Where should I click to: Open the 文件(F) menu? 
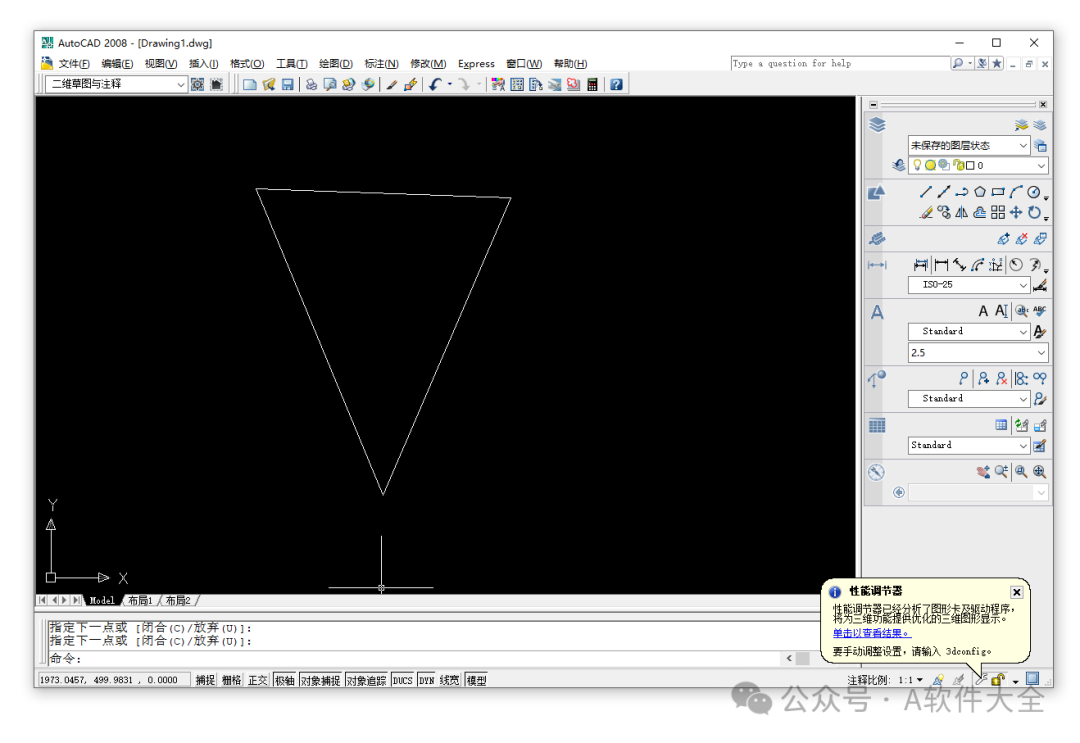tap(74, 64)
